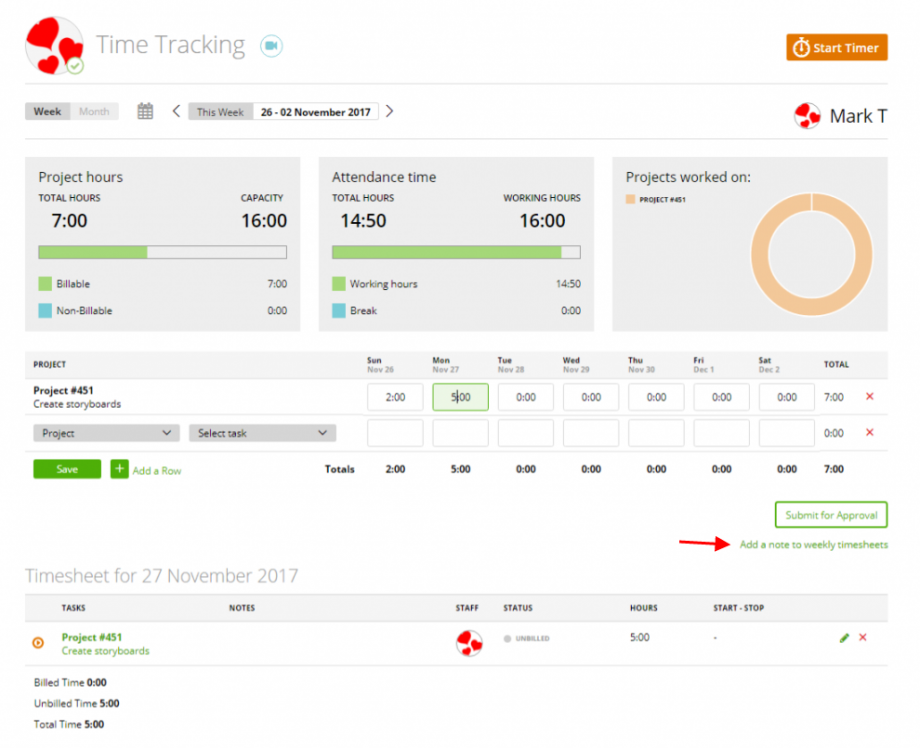Screen dimensions: 920x748
Task: Click the Mark T profile avatar
Action: (806, 115)
